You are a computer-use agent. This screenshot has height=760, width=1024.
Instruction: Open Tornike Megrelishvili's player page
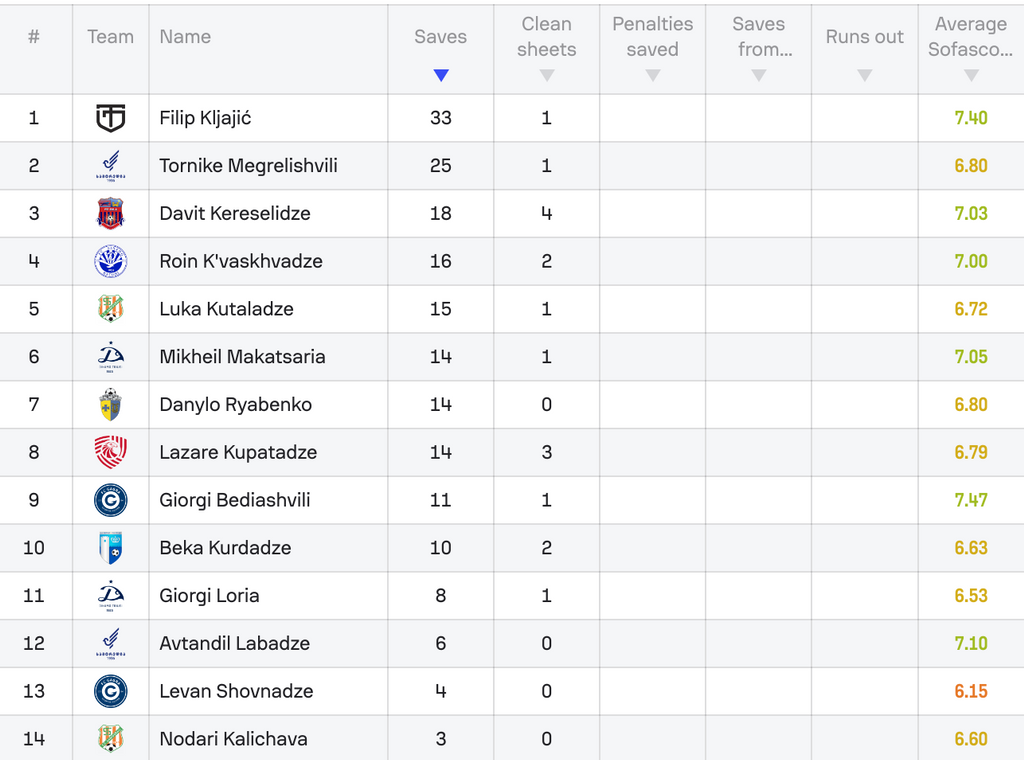point(248,166)
